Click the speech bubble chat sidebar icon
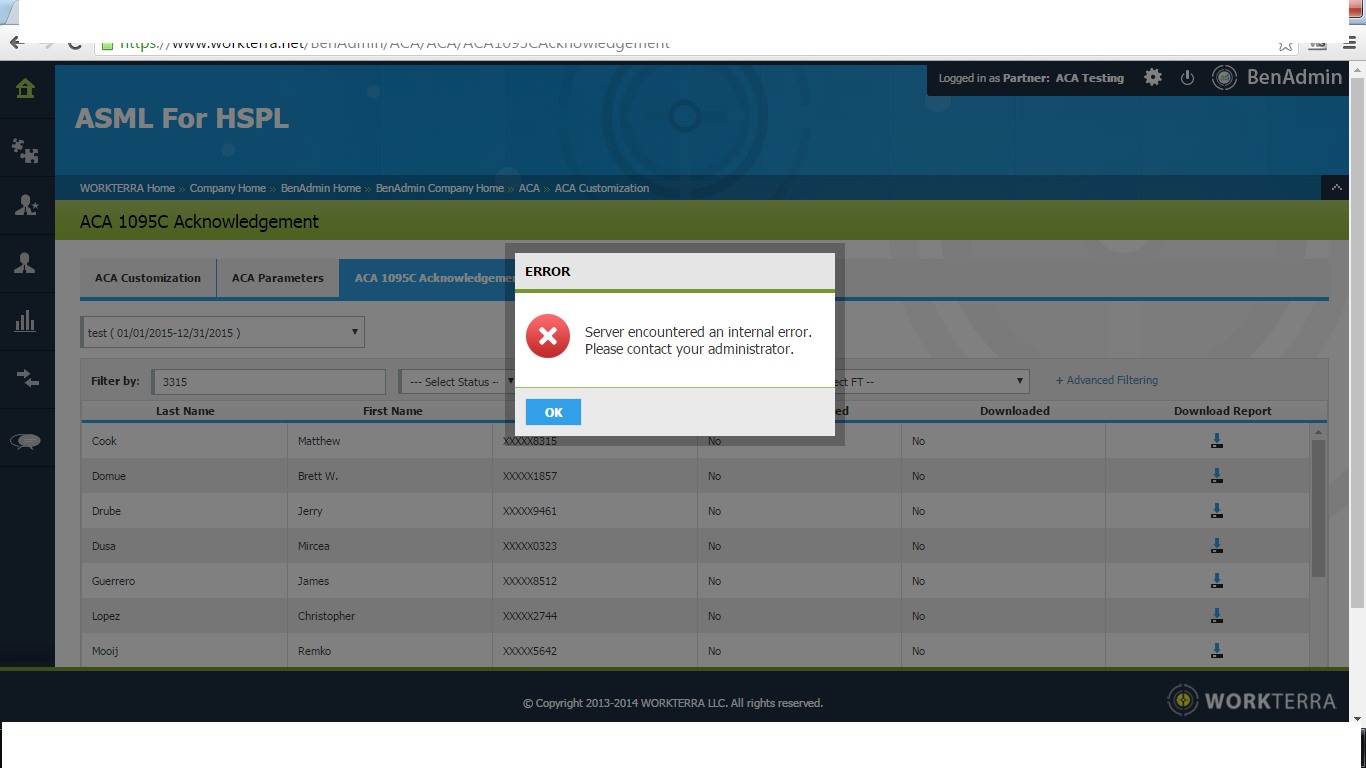Image resolution: width=1366 pixels, height=768 pixels. [26, 441]
